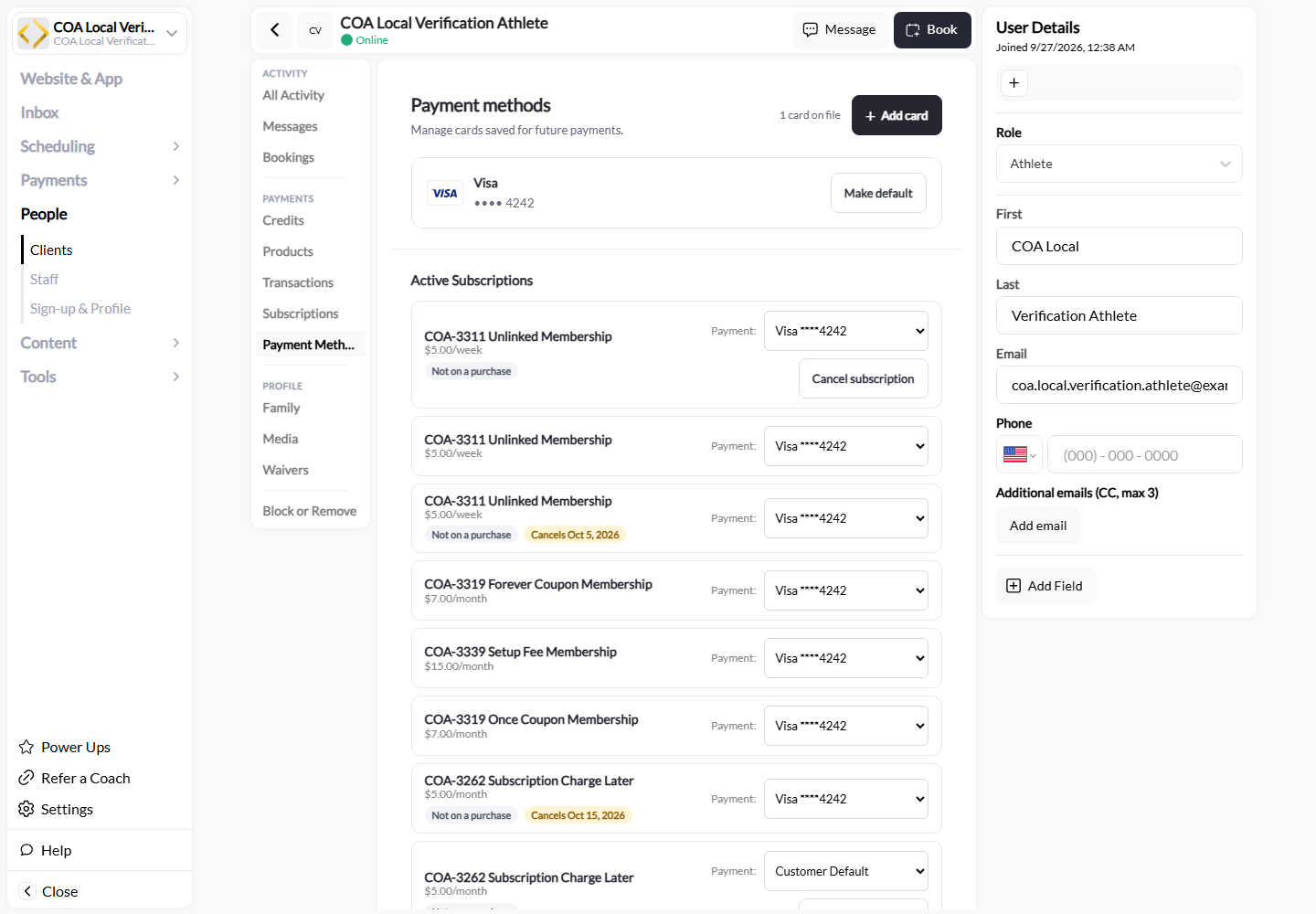Click the Settings gear icon
Viewport: 1316px width, 914px height.
coord(27,809)
